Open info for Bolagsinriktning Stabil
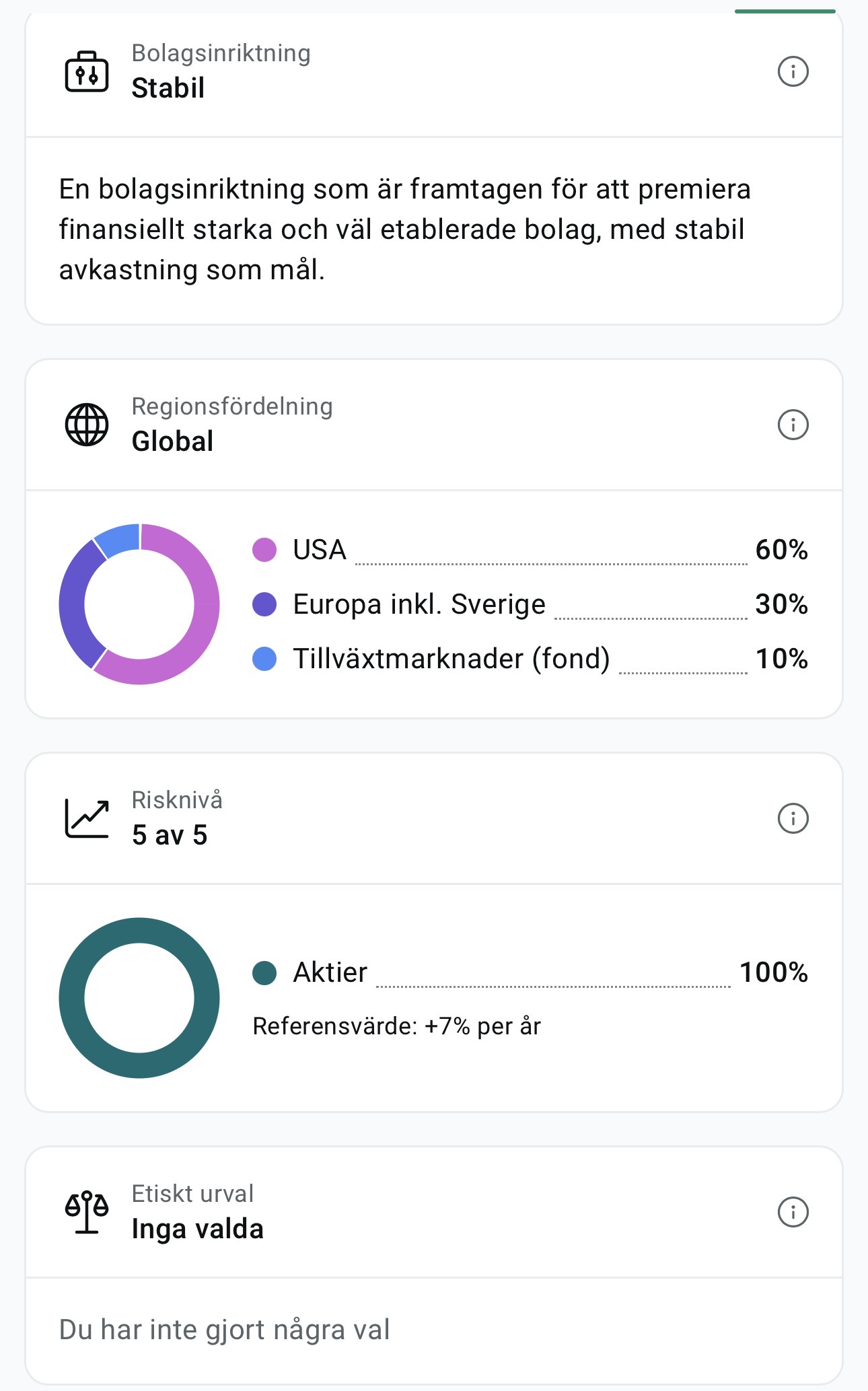The height and width of the screenshot is (1391, 868). click(793, 71)
